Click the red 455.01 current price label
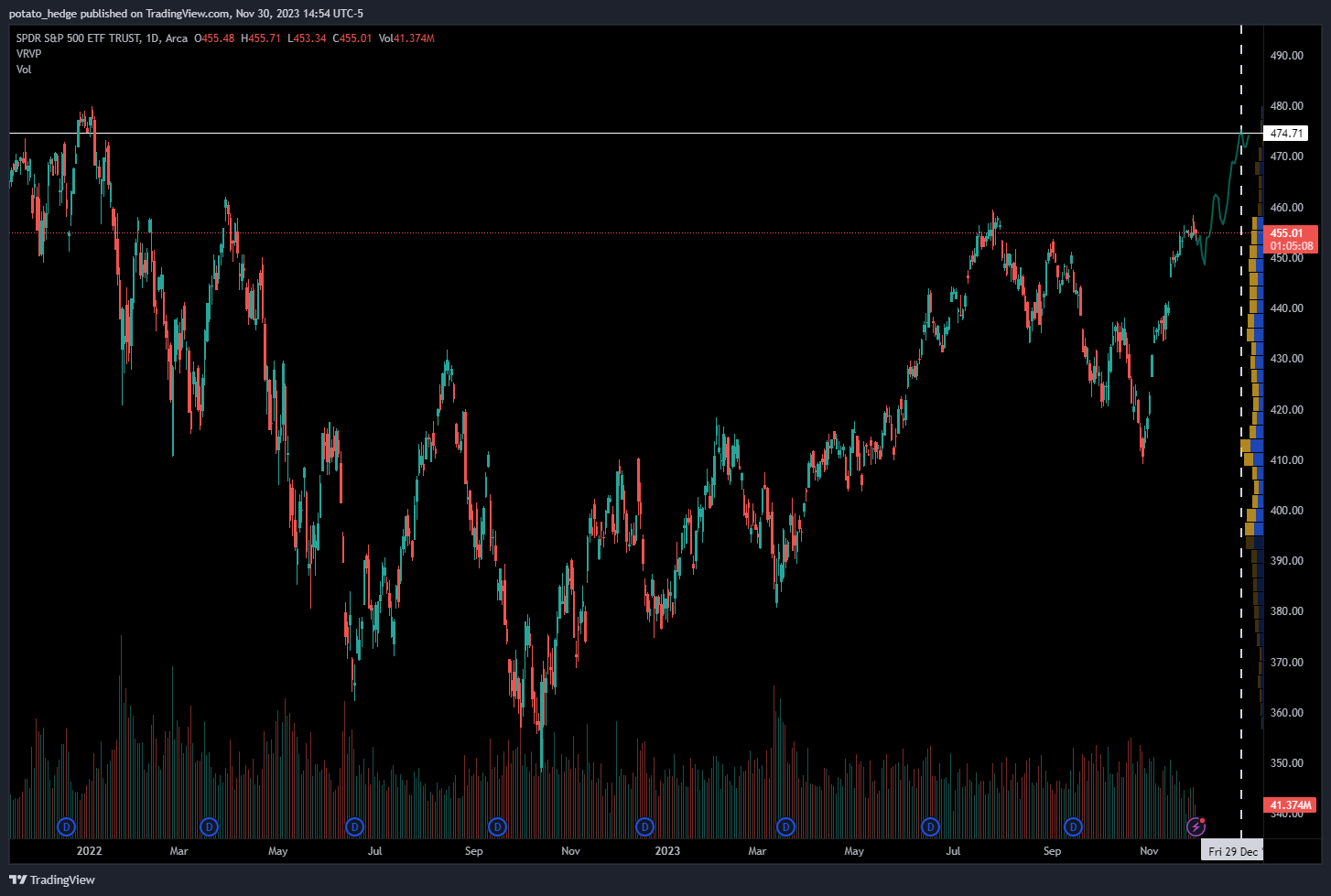 (1290, 233)
